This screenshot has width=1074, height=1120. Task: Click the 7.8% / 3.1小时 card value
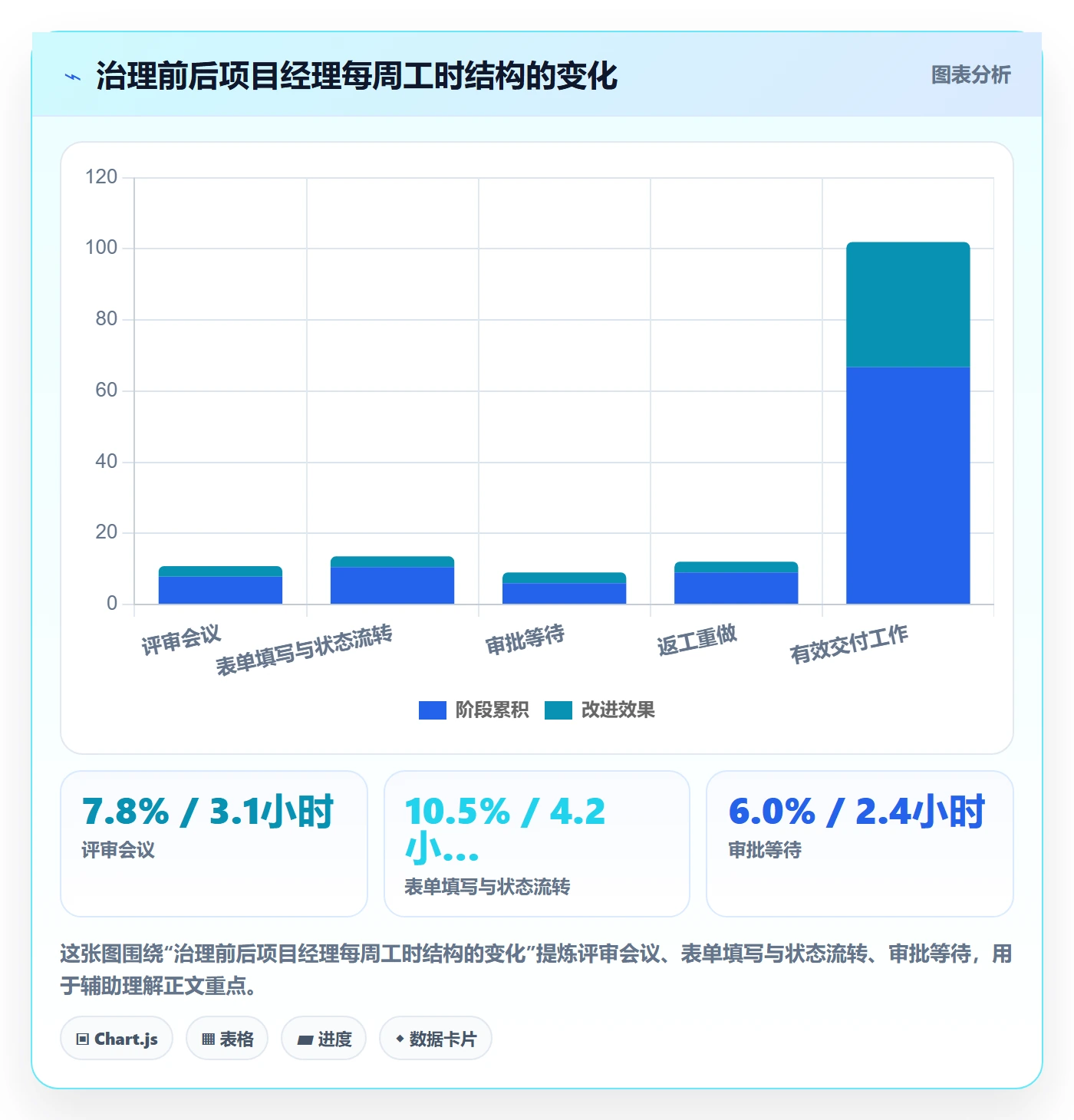208,811
